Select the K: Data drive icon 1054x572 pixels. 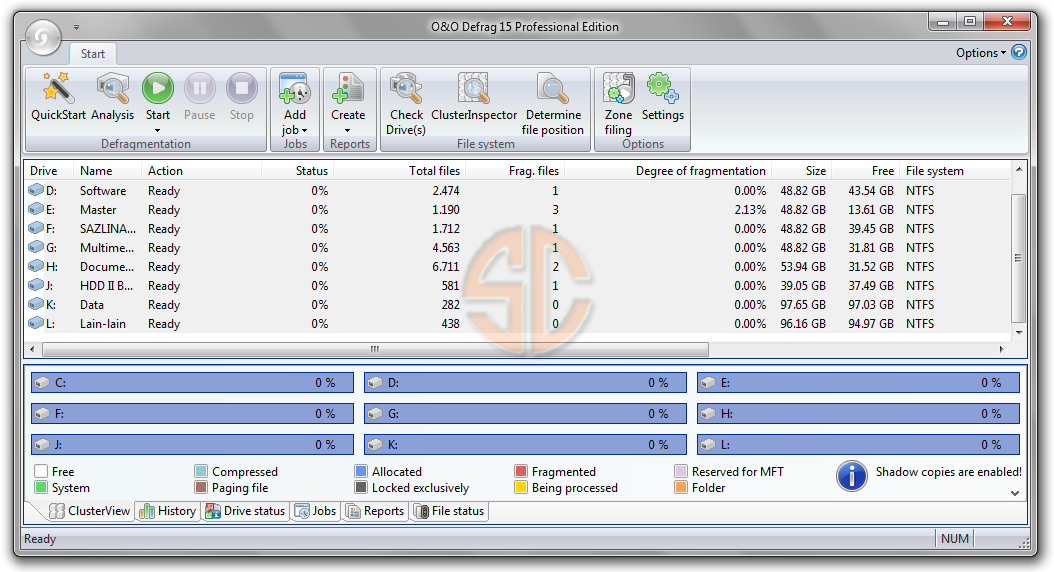[x=36, y=304]
